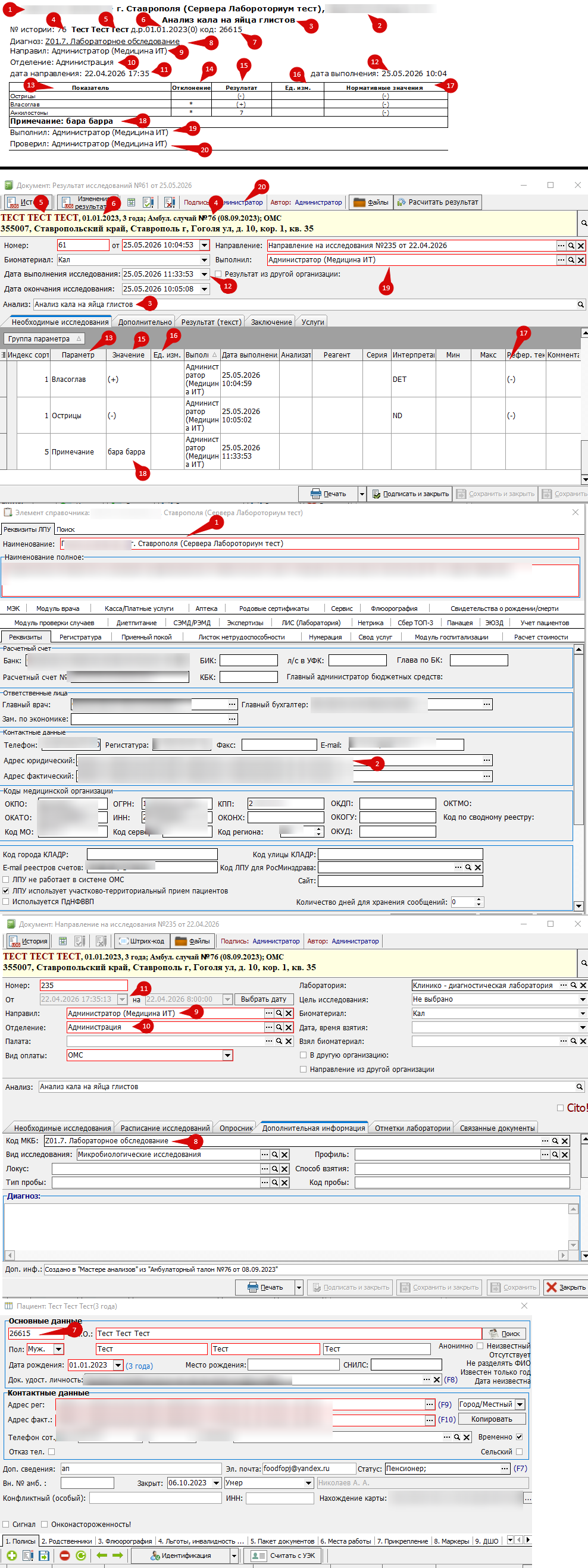Enable the Cito! checkbox

tap(560, 1108)
